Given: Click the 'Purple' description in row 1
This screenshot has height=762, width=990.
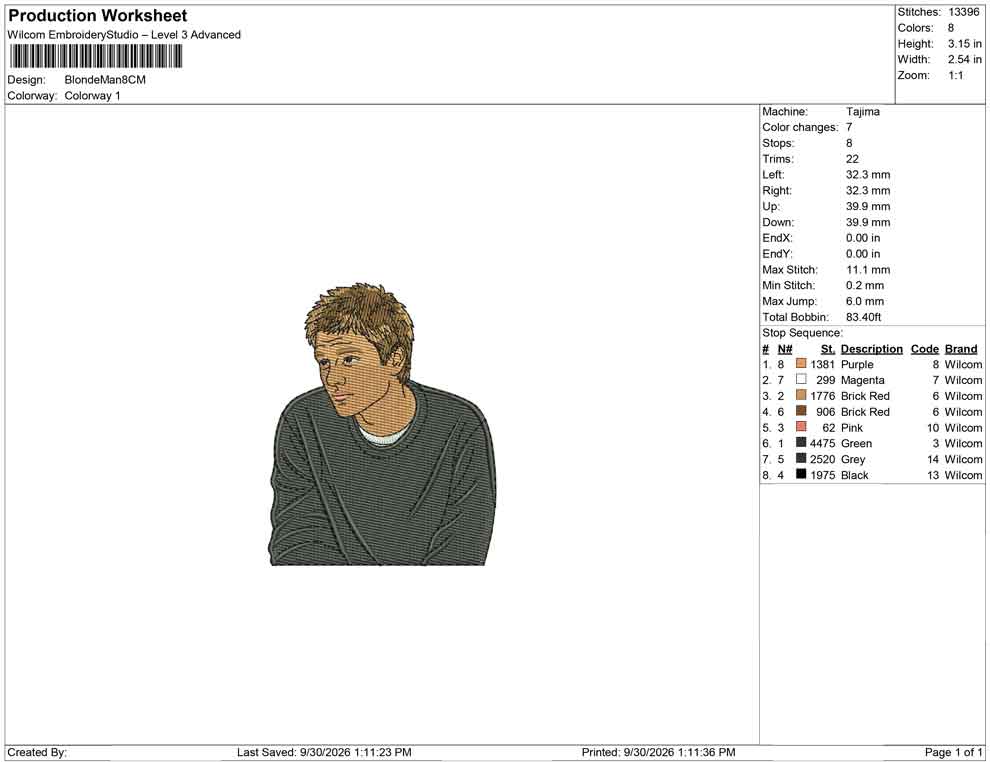Looking at the screenshot, I should coord(857,365).
